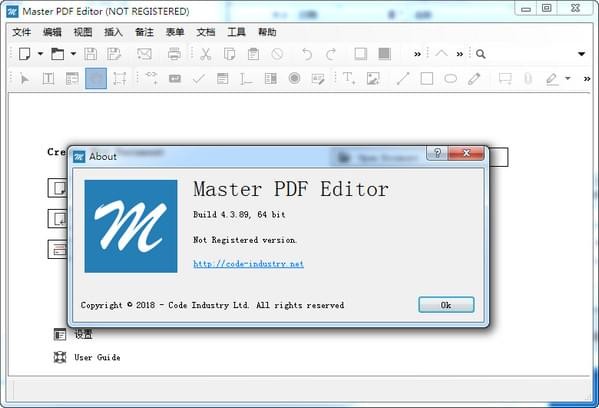This screenshot has width=599, height=408.
Task: Click the Master PDF Editor logo image
Action: [x=131, y=226]
